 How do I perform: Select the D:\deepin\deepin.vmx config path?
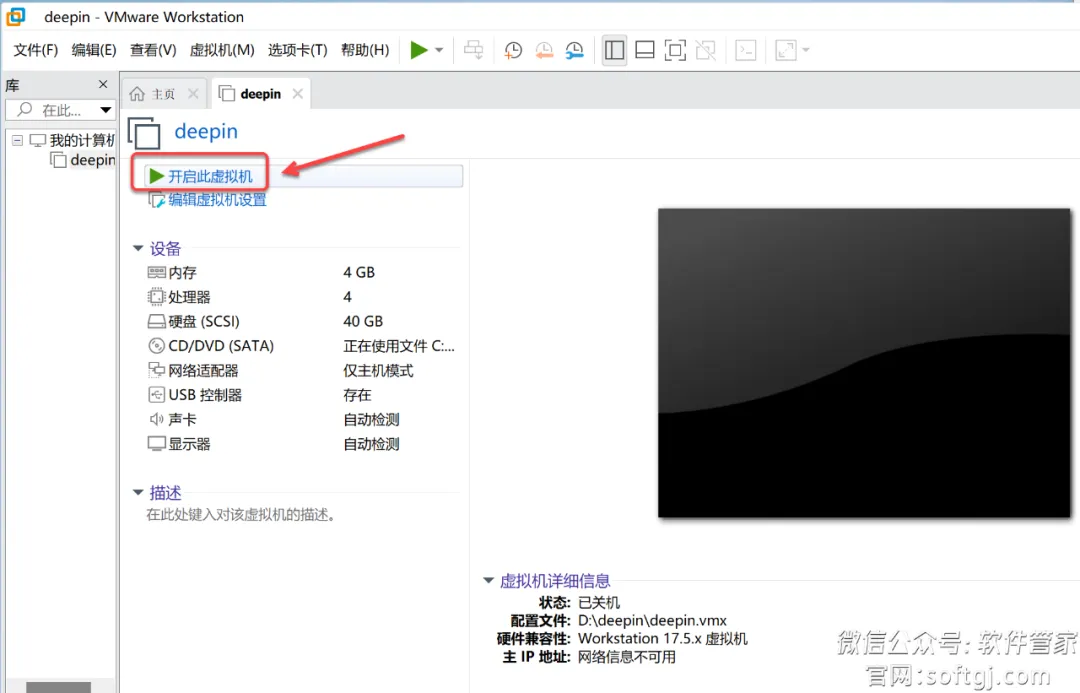652,621
